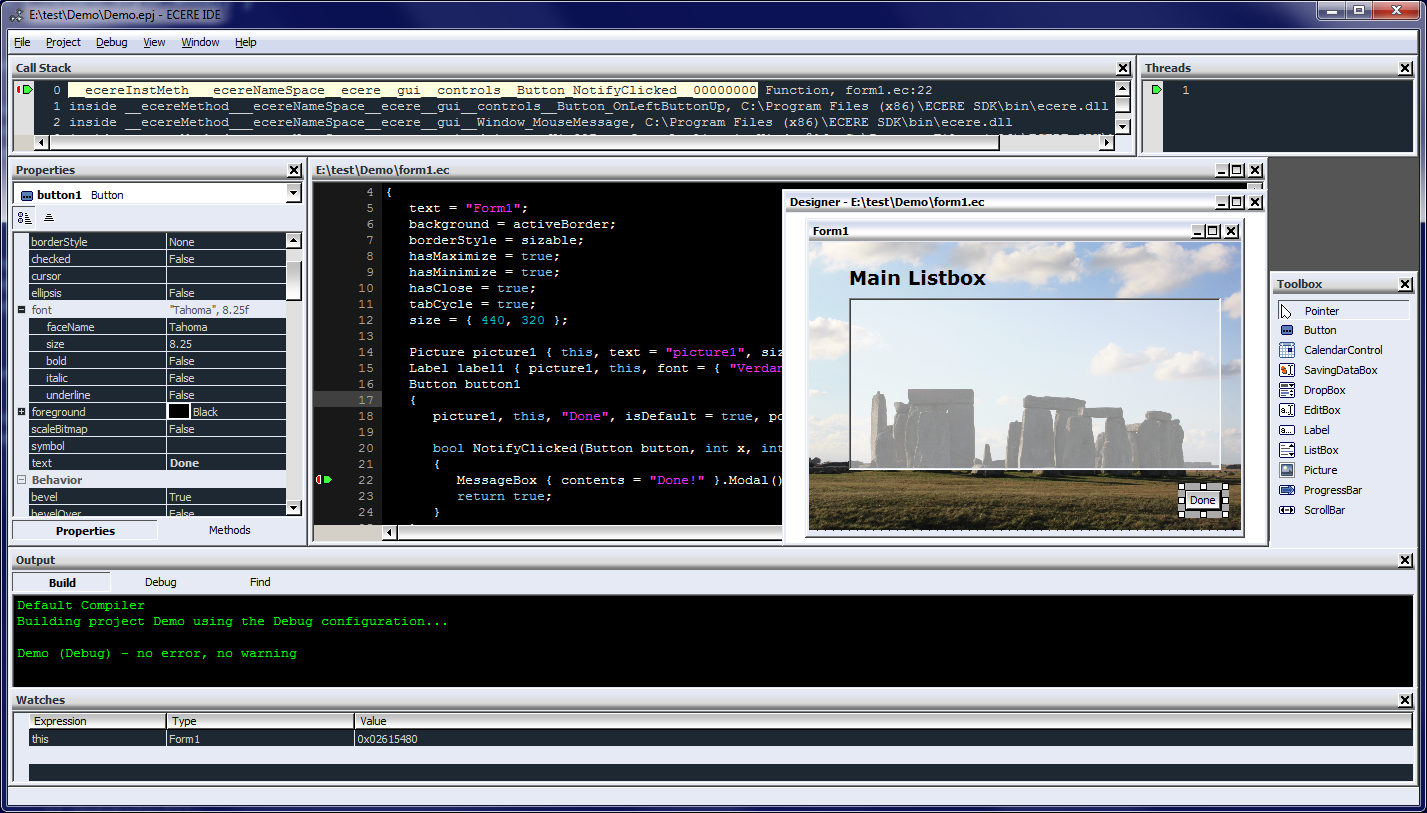The image size is (1427, 813).
Task: Click the ellipsis property value False
Action: pyautogui.click(x=226, y=293)
